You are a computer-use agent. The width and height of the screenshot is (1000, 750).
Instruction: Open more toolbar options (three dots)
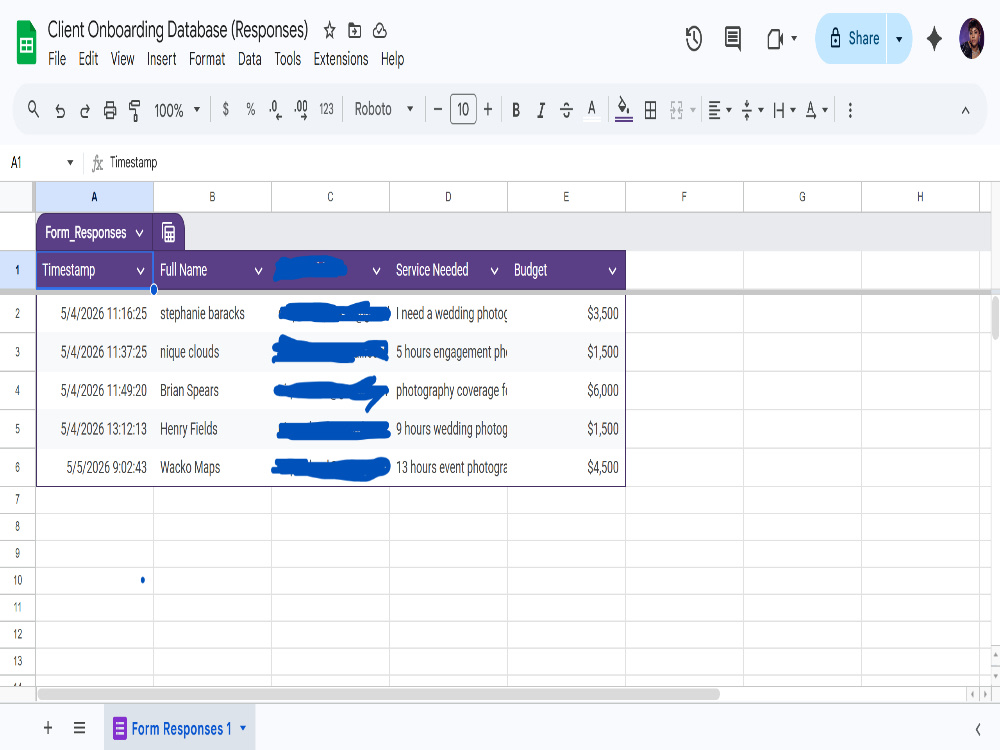coord(850,110)
